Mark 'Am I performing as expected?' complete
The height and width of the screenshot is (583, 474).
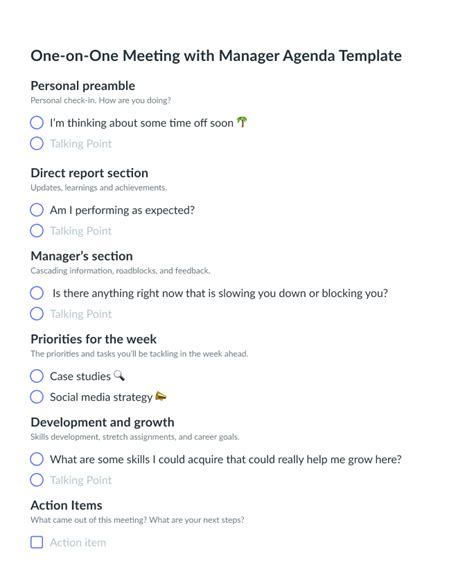coord(36,210)
